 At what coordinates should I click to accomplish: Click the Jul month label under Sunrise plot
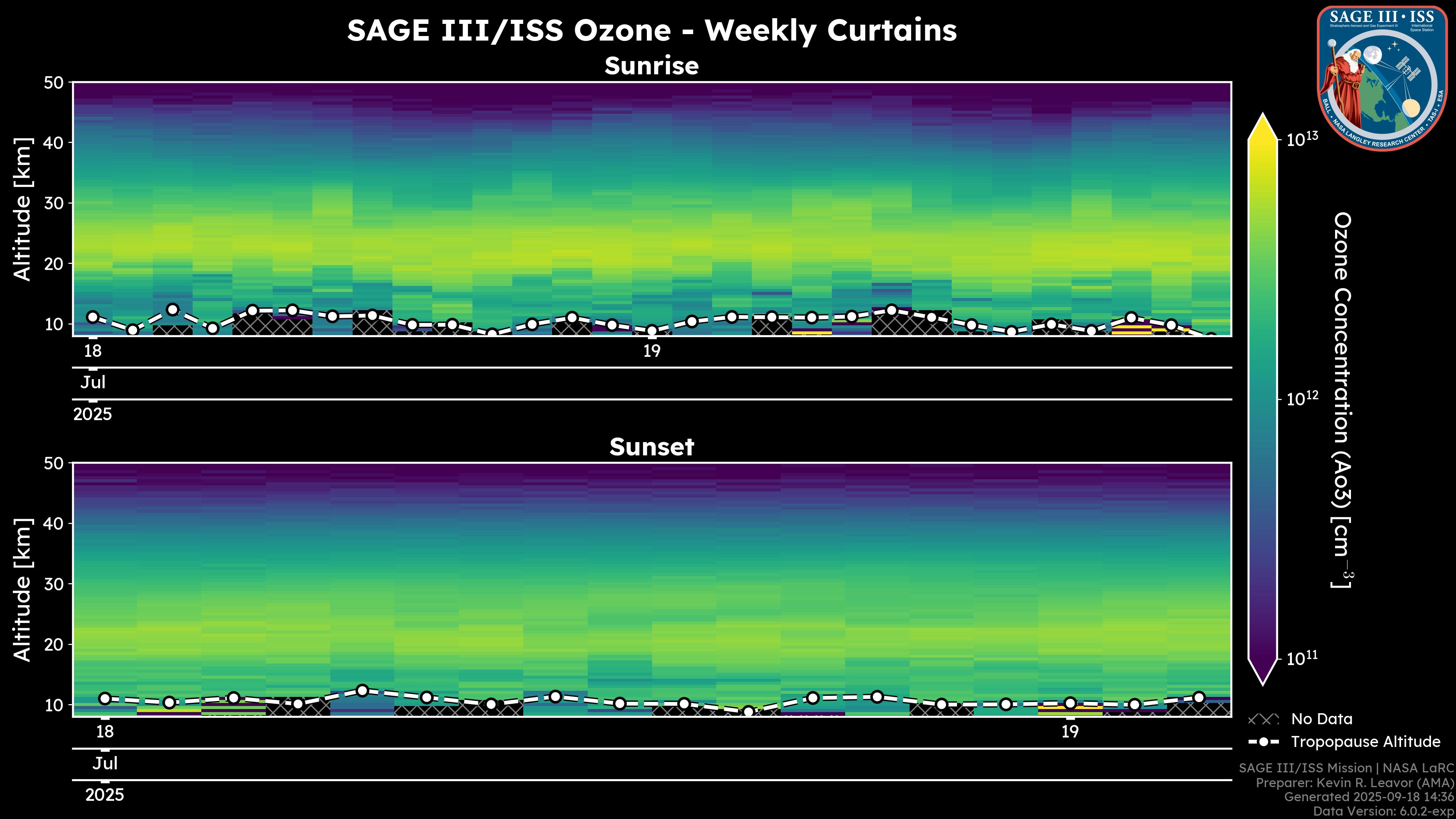[x=93, y=383]
